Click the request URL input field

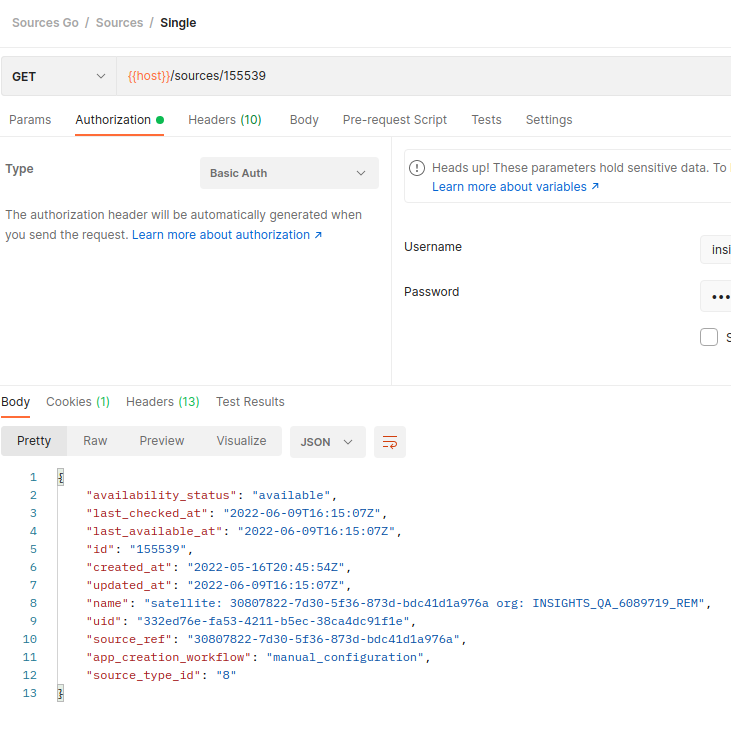(x=420, y=76)
